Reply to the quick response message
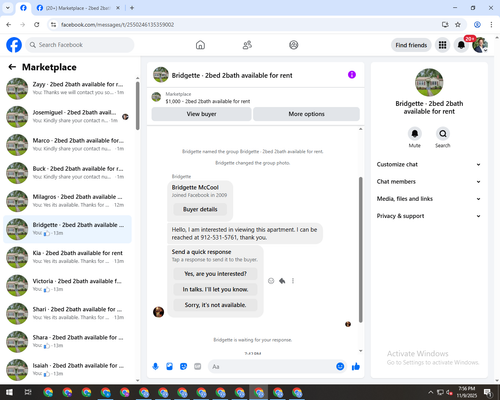This screenshot has width=500, height=400. click(x=282, y=281)
